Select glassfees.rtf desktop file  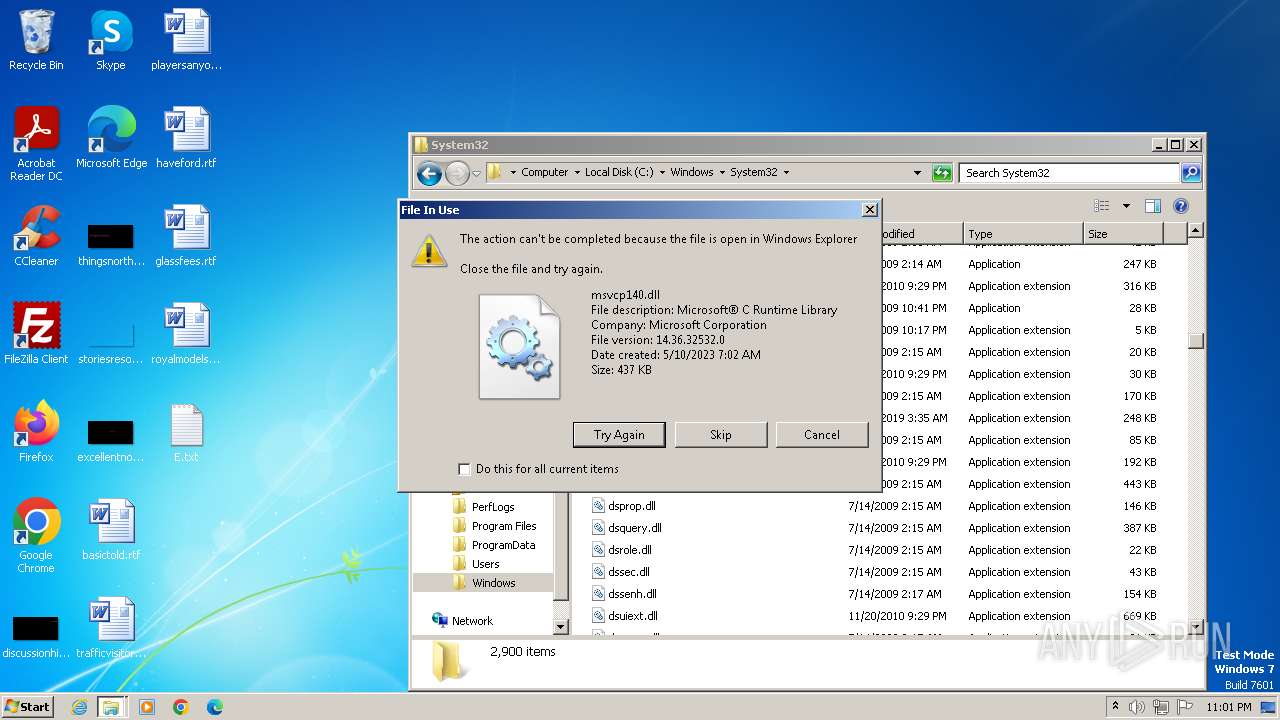(186, 236)
